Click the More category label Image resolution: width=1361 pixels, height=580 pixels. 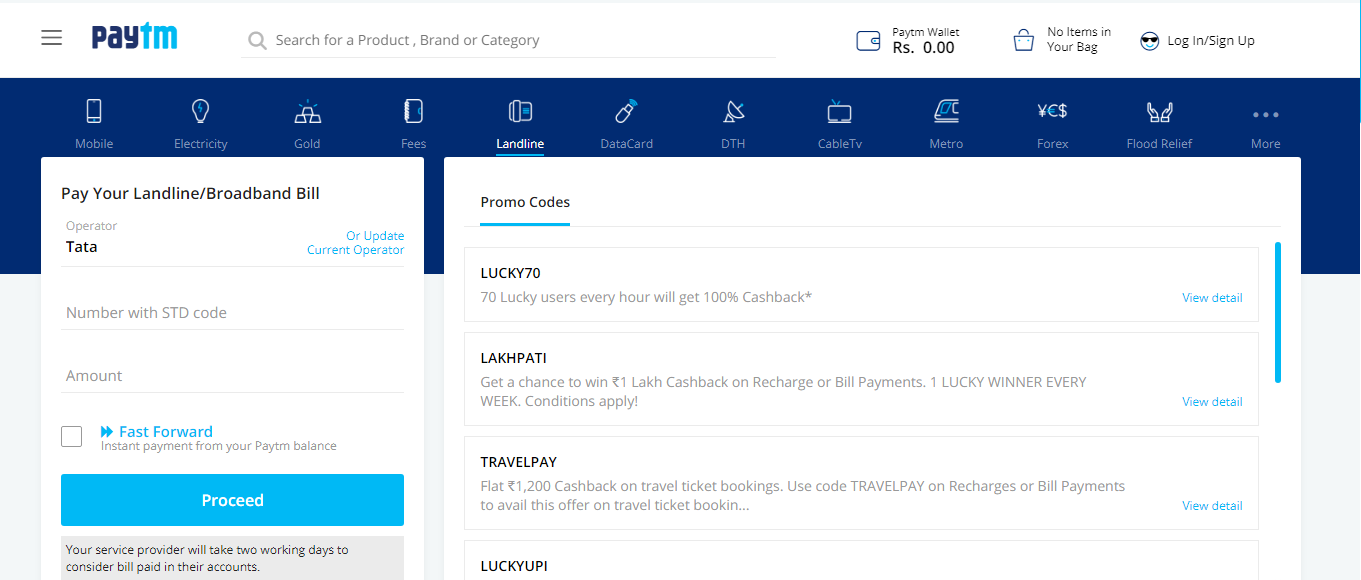[x=1265, y=144]
